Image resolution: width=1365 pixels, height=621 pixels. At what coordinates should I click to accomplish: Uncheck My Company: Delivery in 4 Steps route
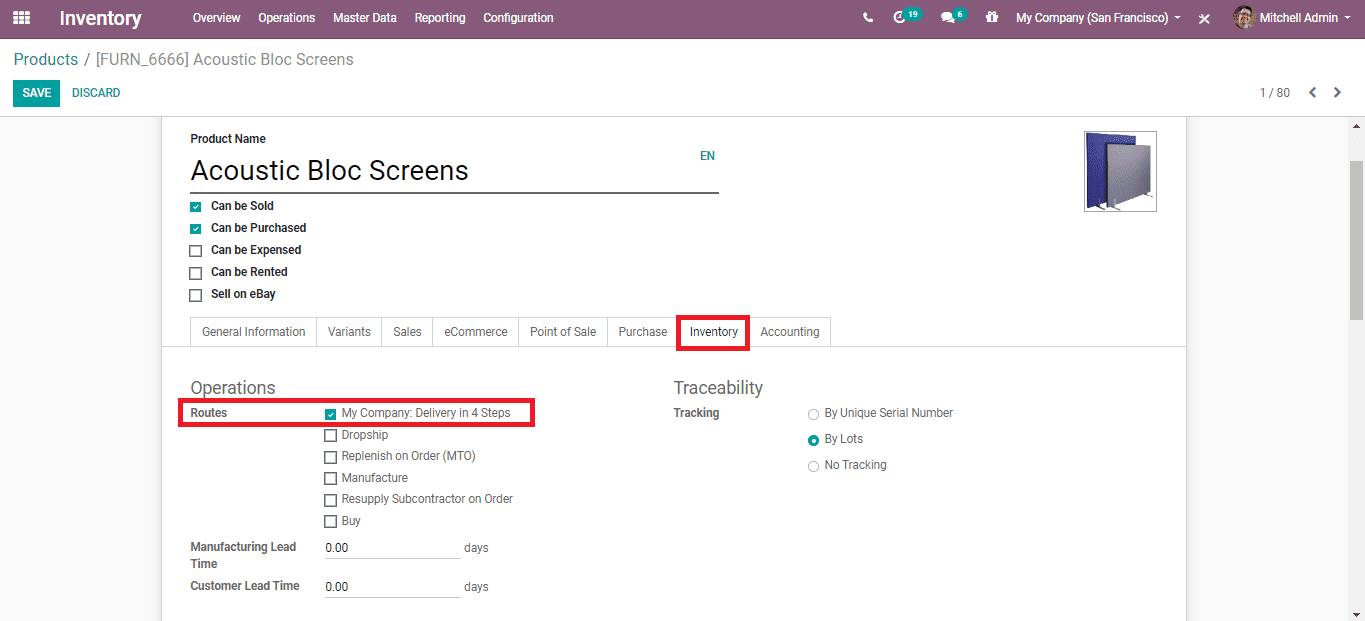(x=330, y=414)
